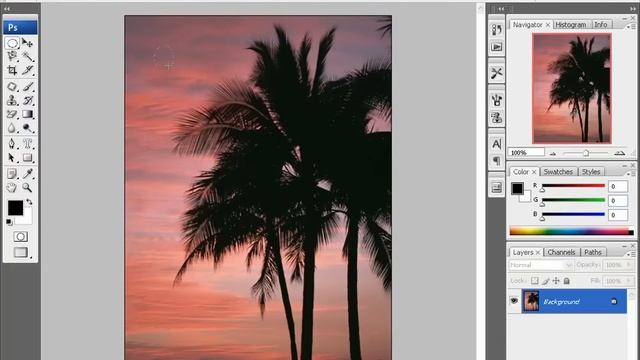Click the toolbox foreground color swatch
This screenshot has width=640, height=360.
[15, 207]
